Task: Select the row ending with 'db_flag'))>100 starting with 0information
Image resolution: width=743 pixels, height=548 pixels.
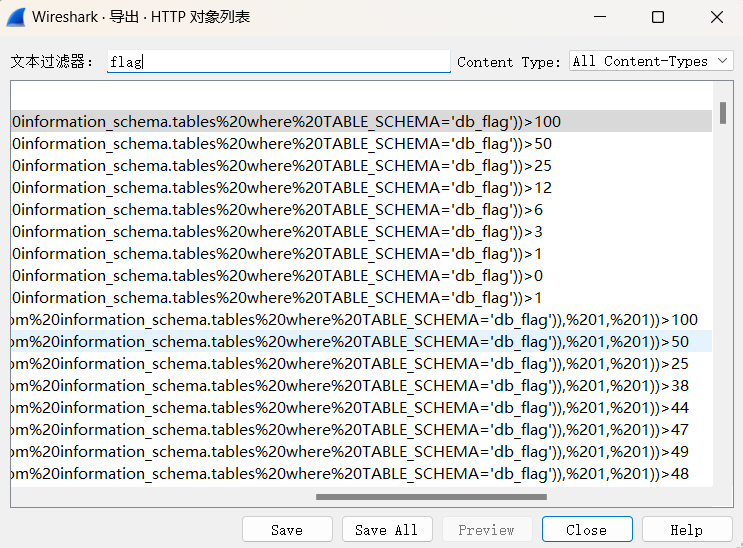Action: pos(361,122)
